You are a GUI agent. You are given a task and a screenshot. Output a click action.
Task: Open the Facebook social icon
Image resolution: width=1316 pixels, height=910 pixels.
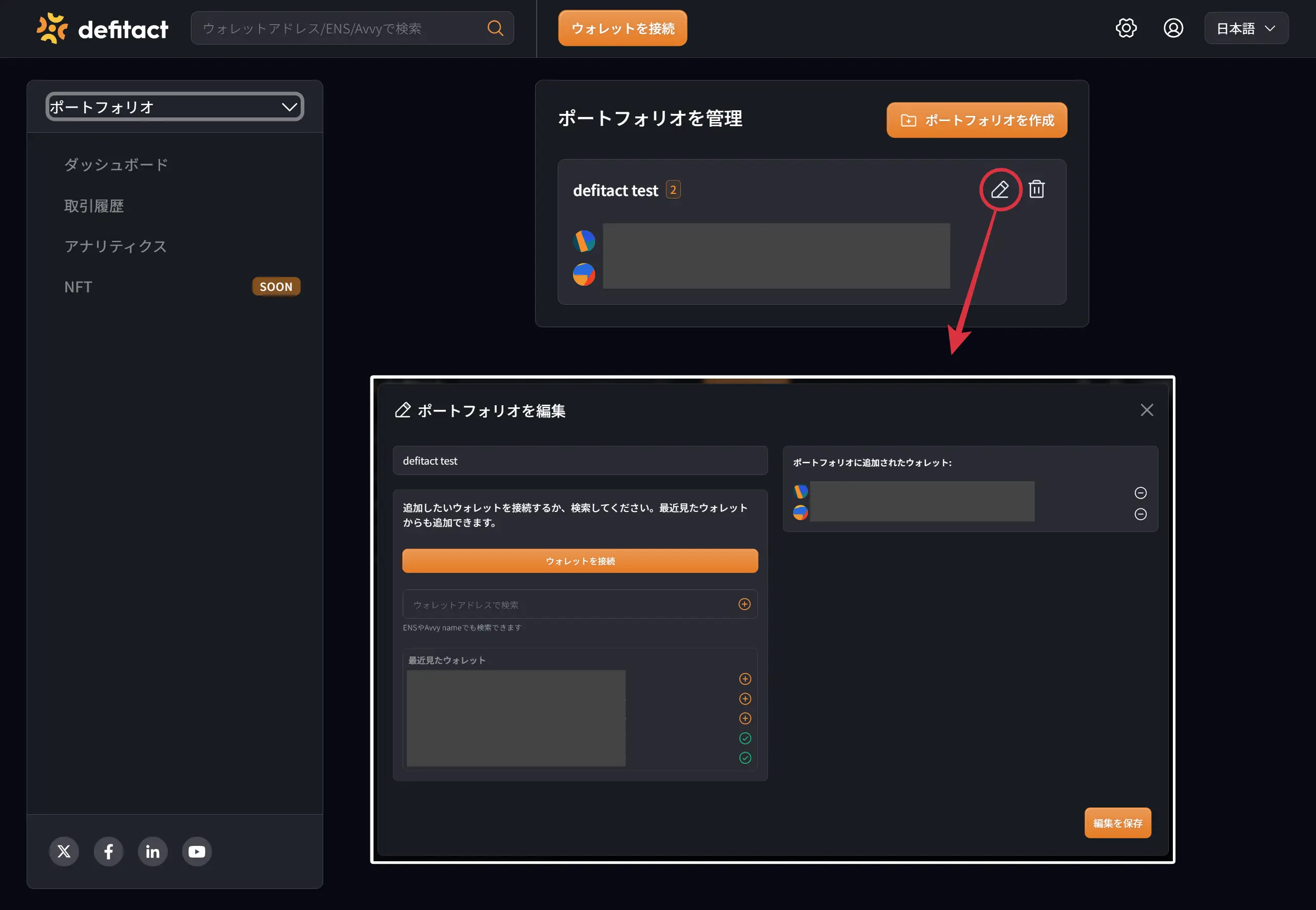pos(108,852)
